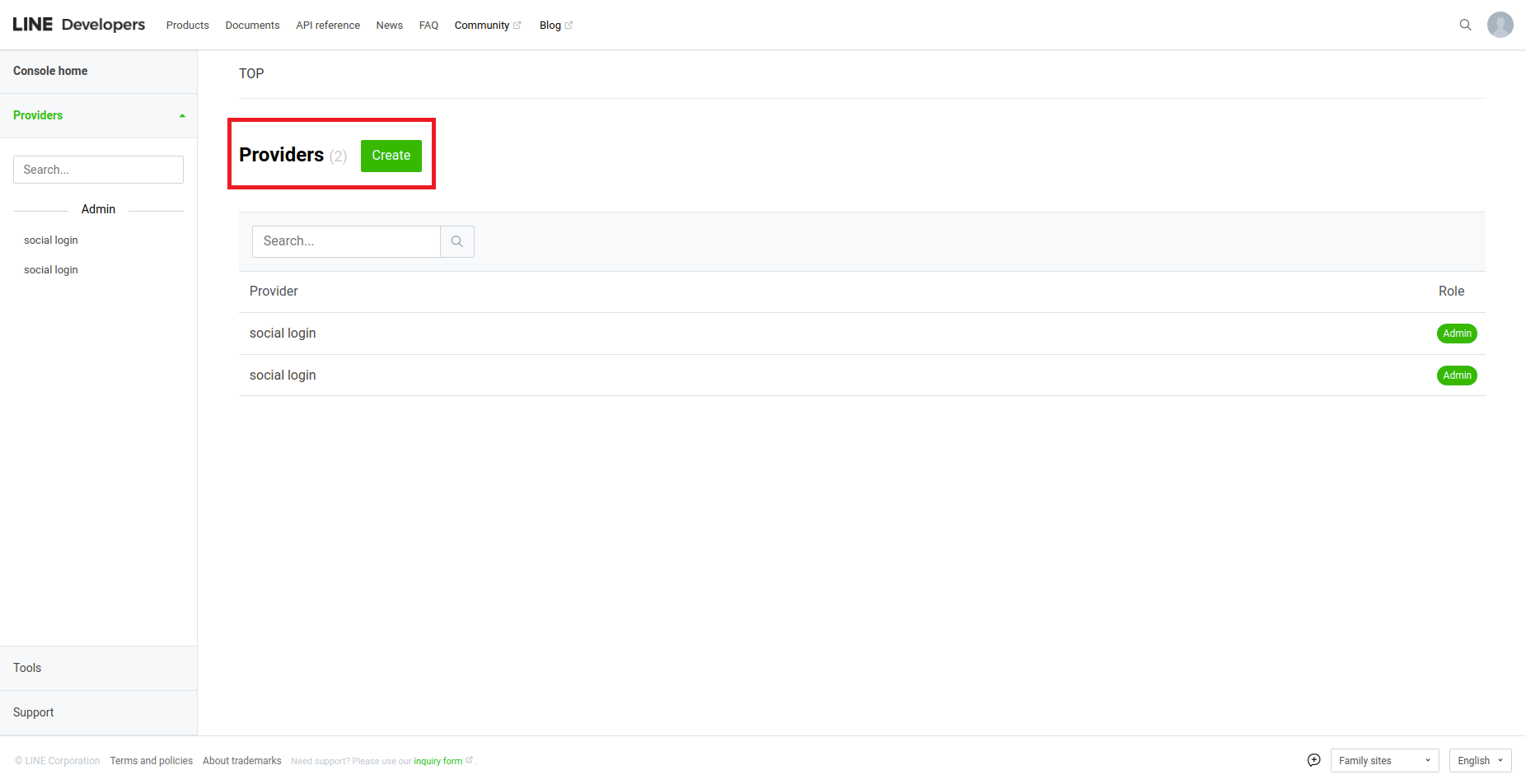Open Terms and policies link
The image size is (1526, 784).
pos(152,761)
